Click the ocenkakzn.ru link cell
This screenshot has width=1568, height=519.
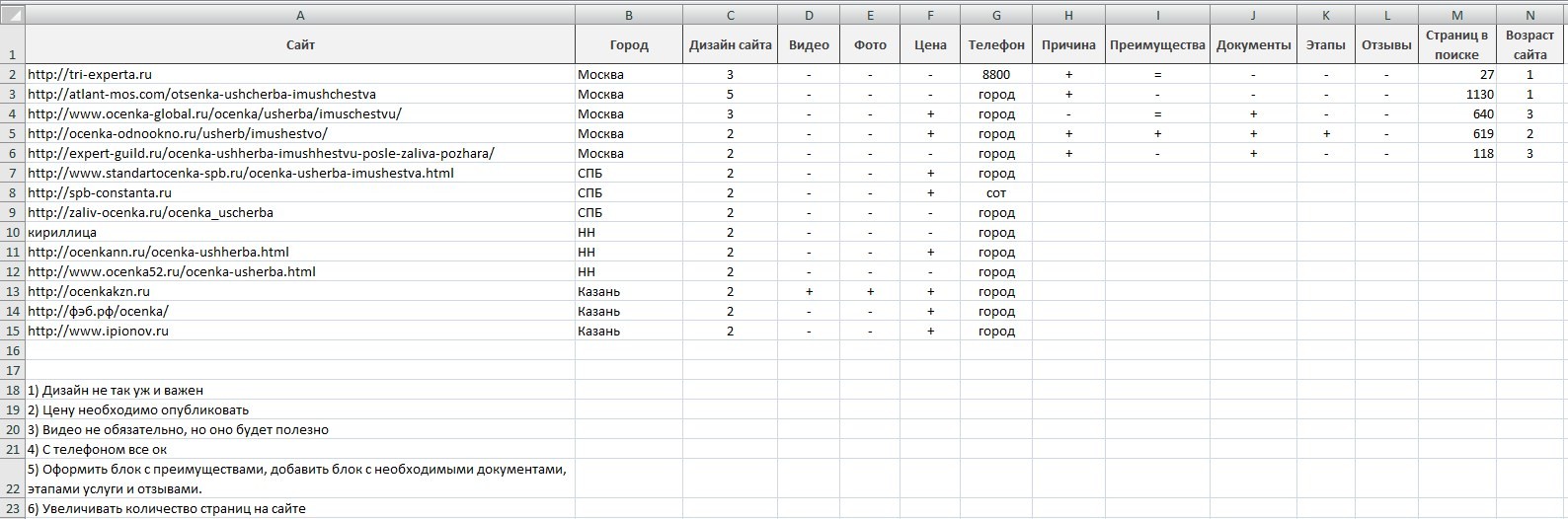click(x=300, y=291)
